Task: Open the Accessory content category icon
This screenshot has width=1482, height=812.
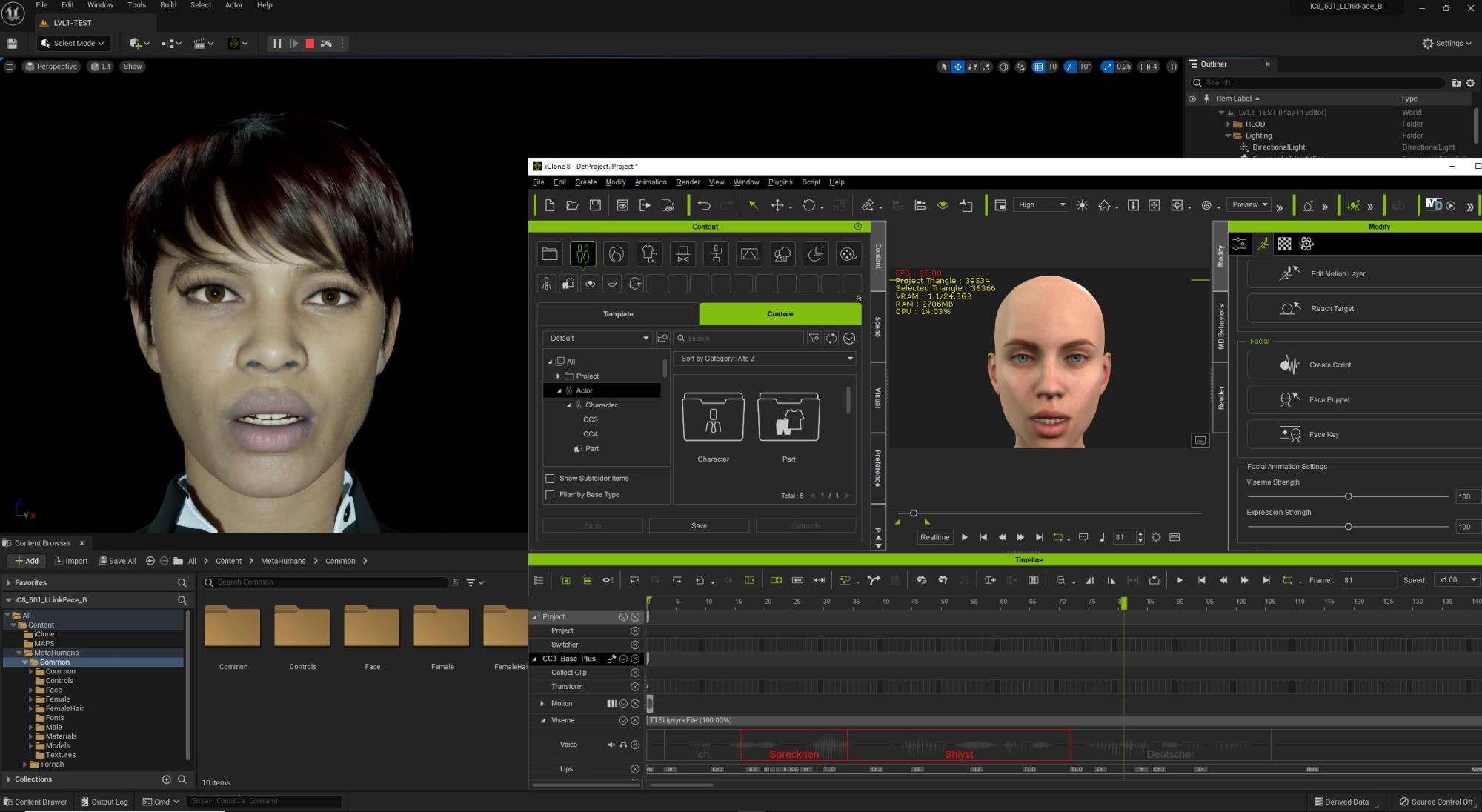Action: (x=683, y=254)
